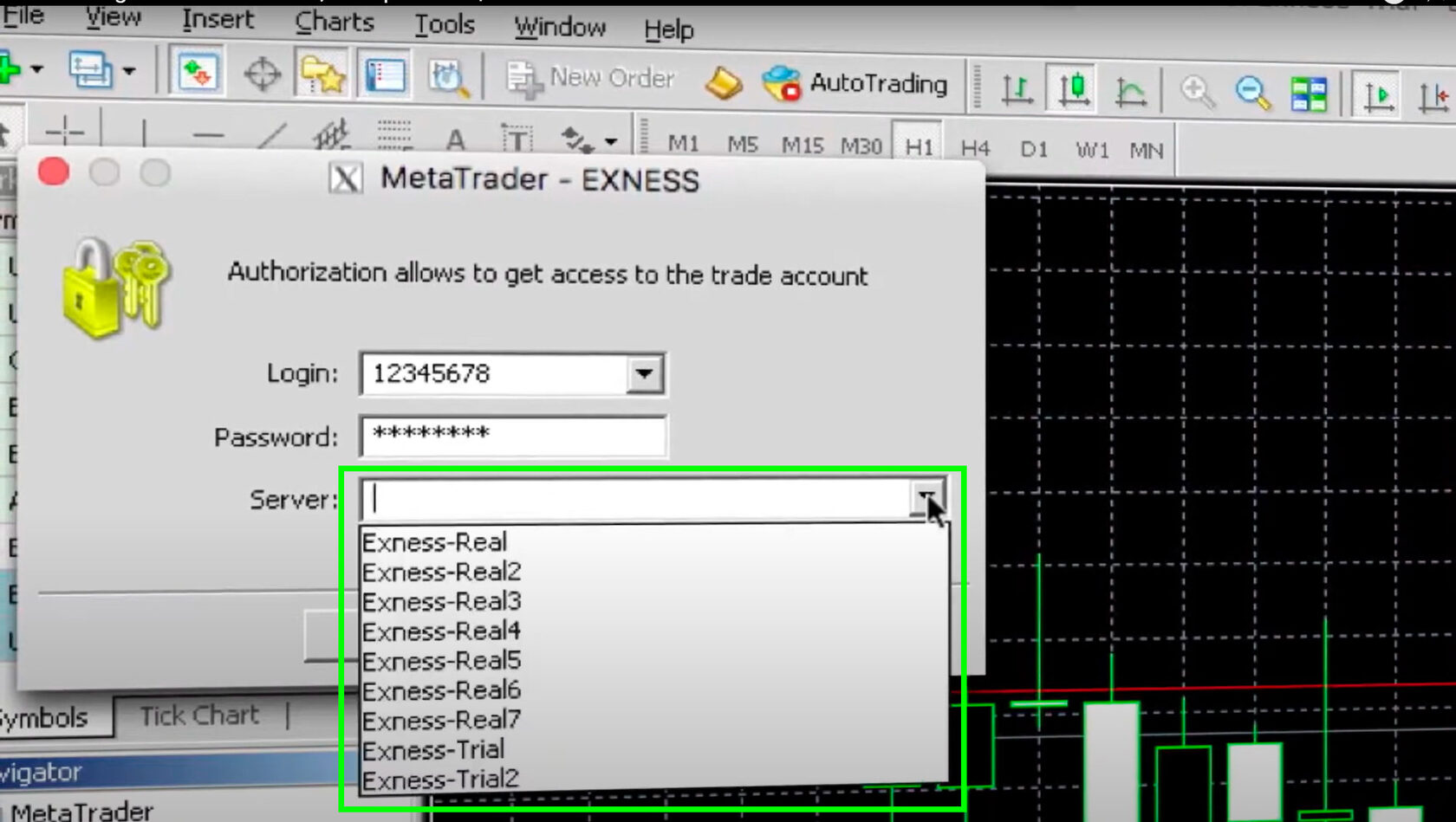Switch to the Tick Chart tab
The image size is (1456, 822).
coord(198,715)
